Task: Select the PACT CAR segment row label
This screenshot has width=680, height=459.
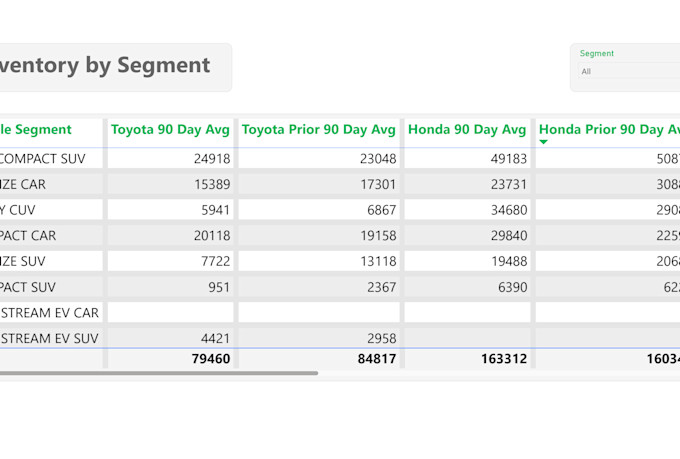Action: [28, 236]
